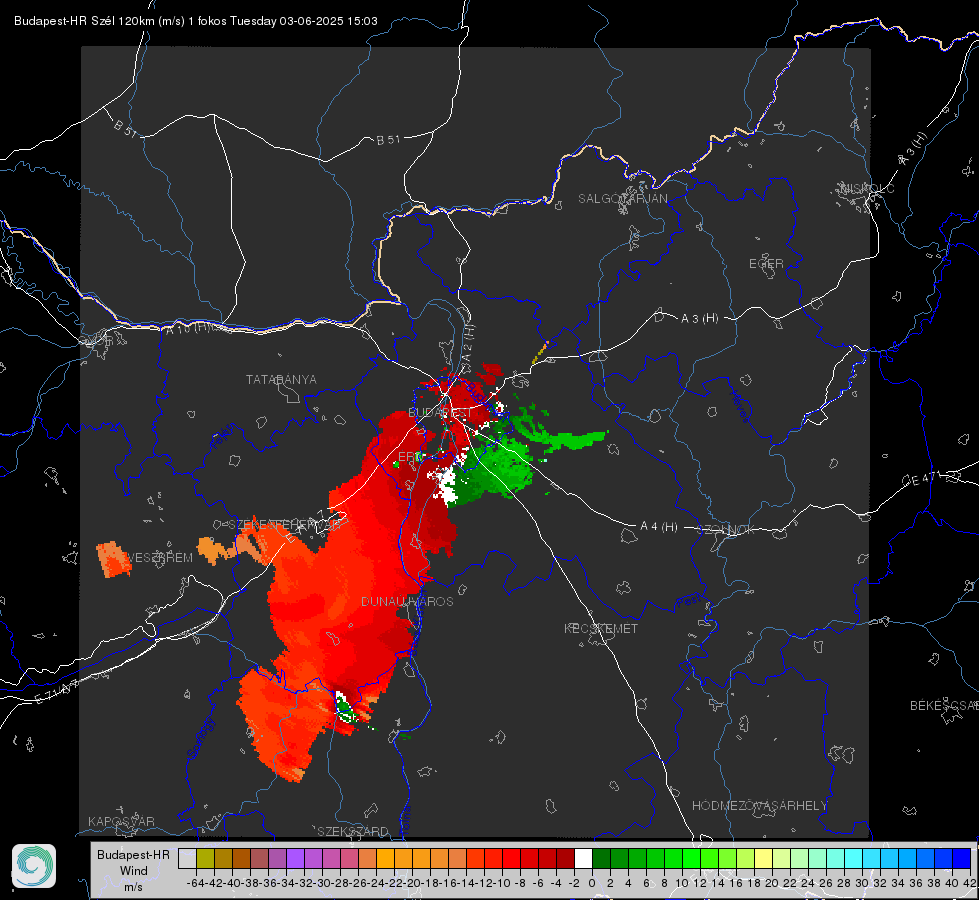Click the 'Budapest-HR Wind m/s' legend title
This screenshot has width=979, height=900.
[x=134, y=871]
